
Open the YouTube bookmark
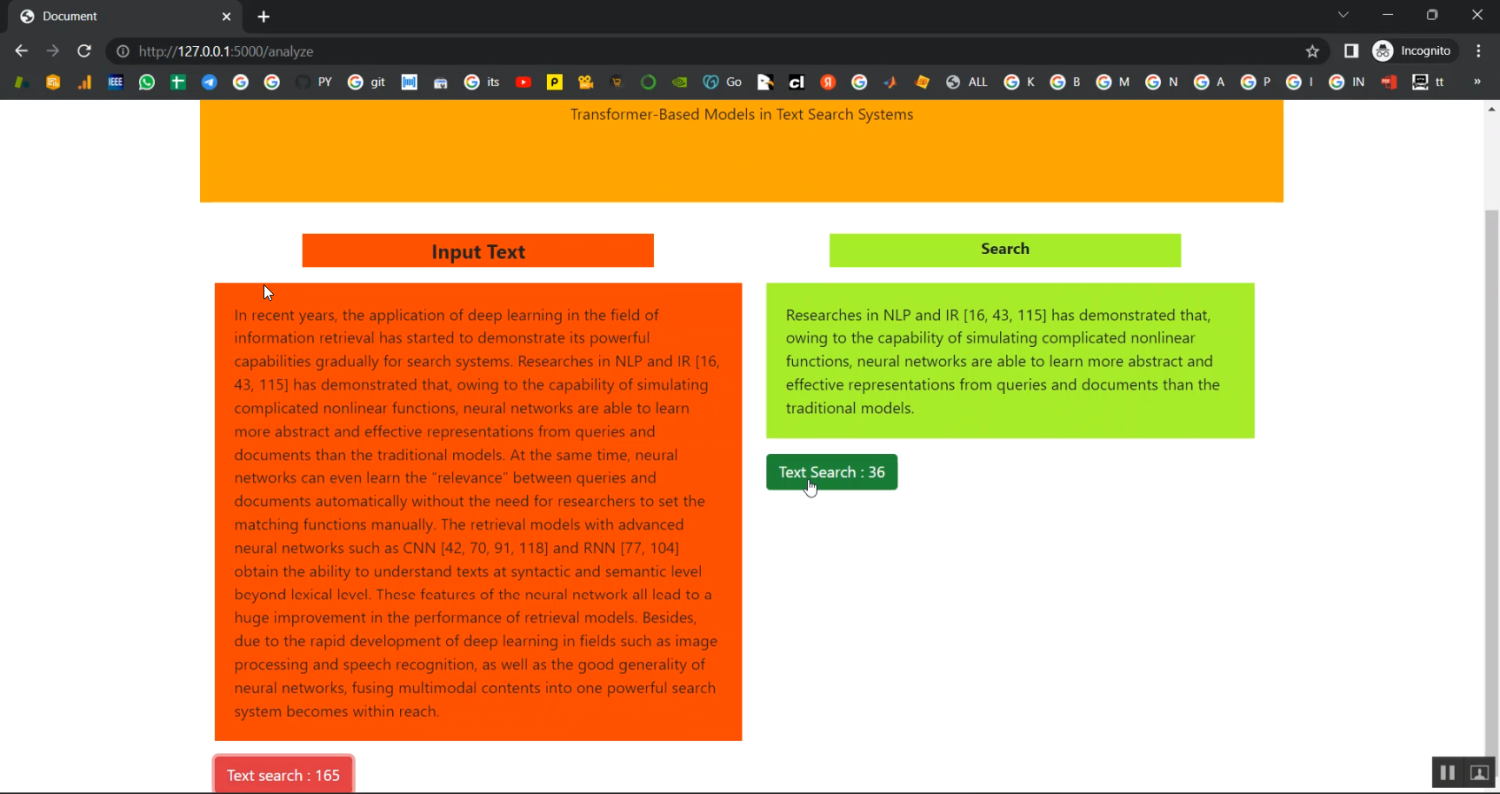point(523,82)
